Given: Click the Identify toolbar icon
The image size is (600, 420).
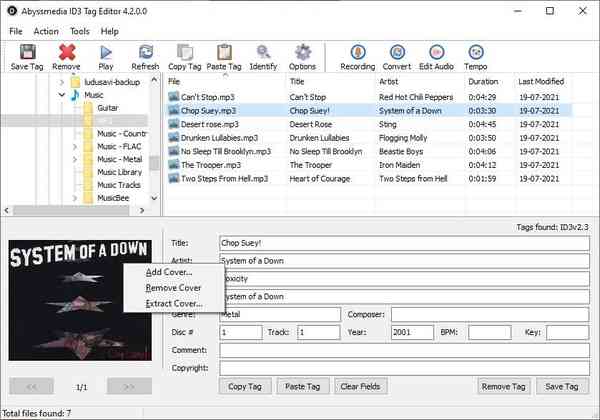Looking at the screenshot, I should point(264,54).
